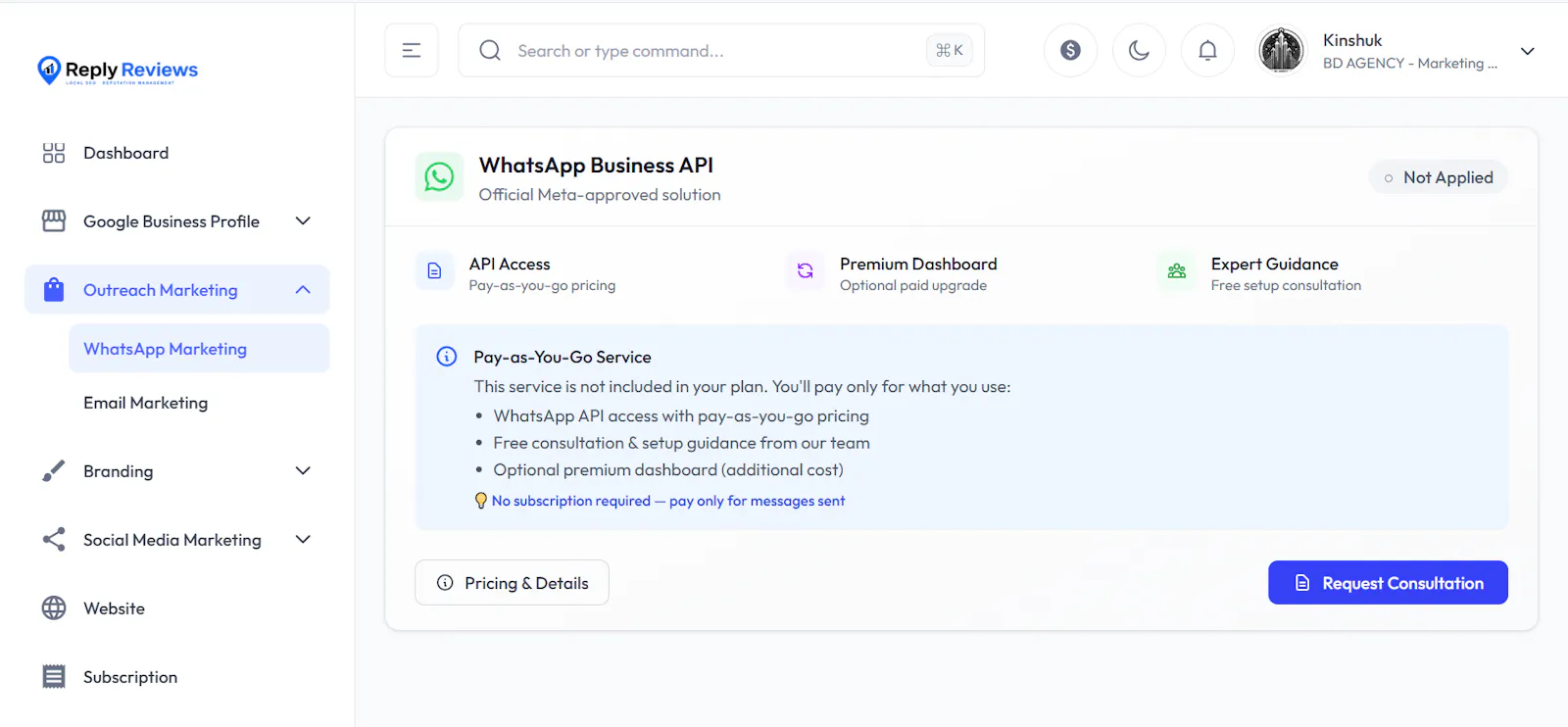
Task: Click the Outreach Marketing bag icon
Action: (54, 290)
